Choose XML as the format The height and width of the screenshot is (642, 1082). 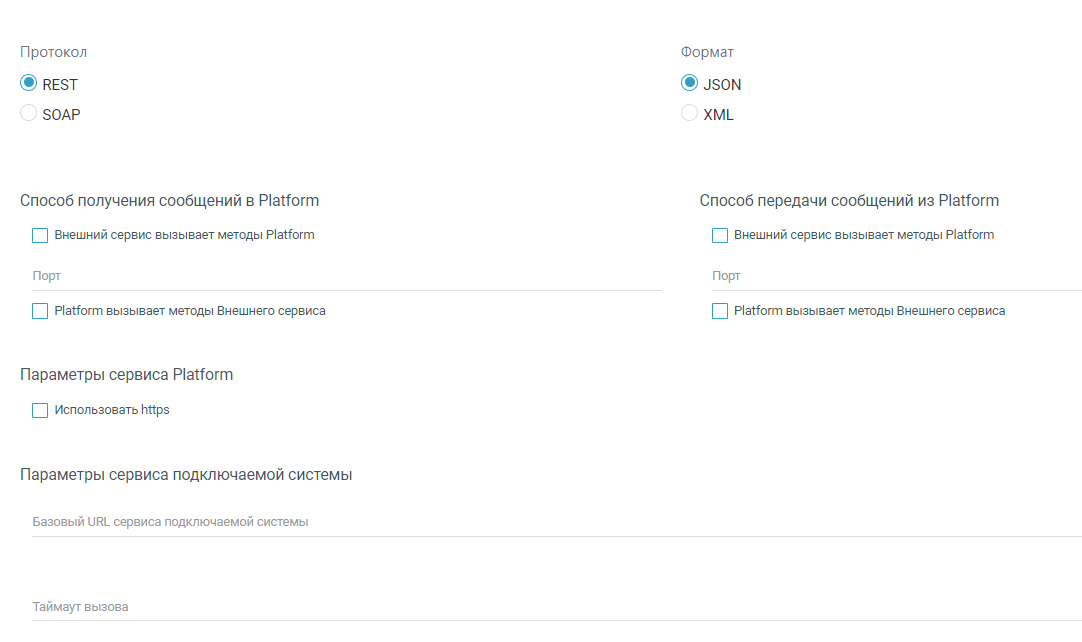[689, 114]
